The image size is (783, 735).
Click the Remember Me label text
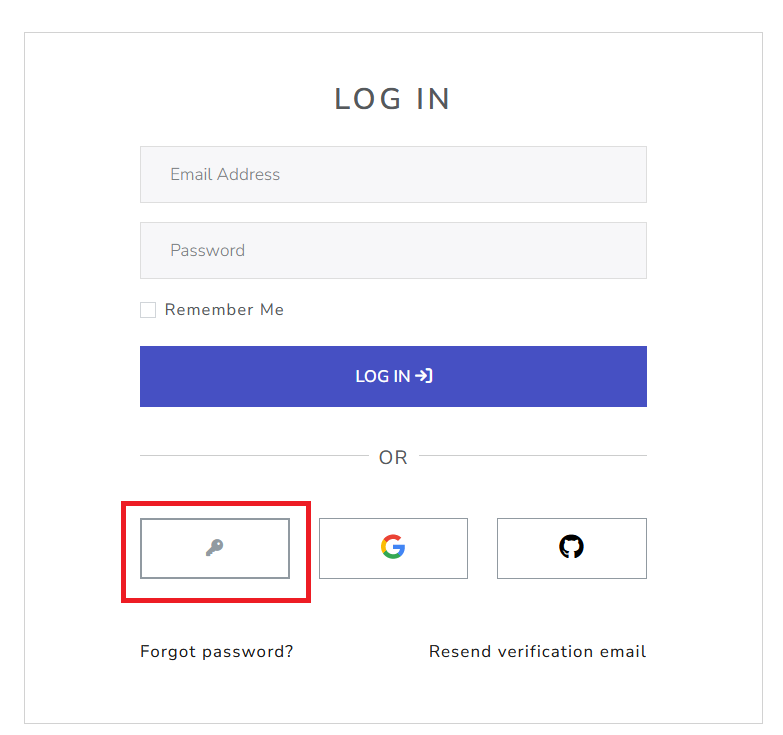tap(224, 310)
